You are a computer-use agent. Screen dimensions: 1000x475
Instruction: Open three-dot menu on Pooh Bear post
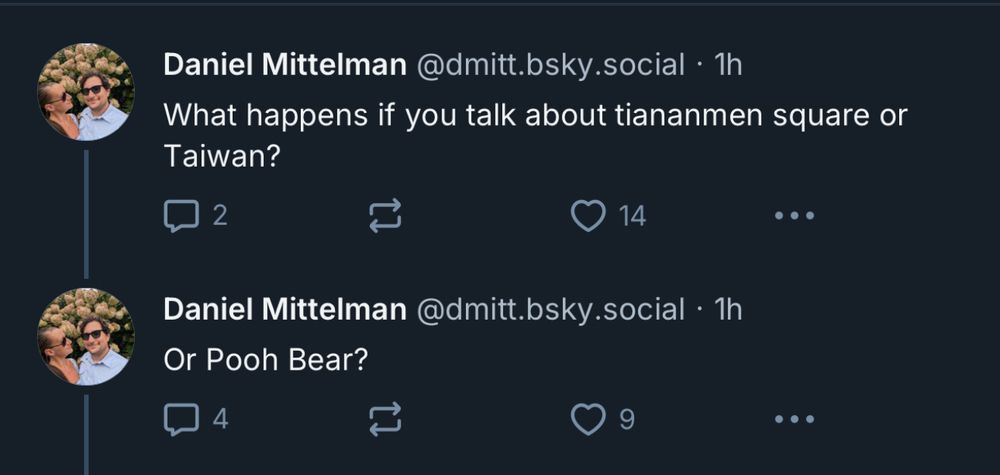[x=795, y=418]
